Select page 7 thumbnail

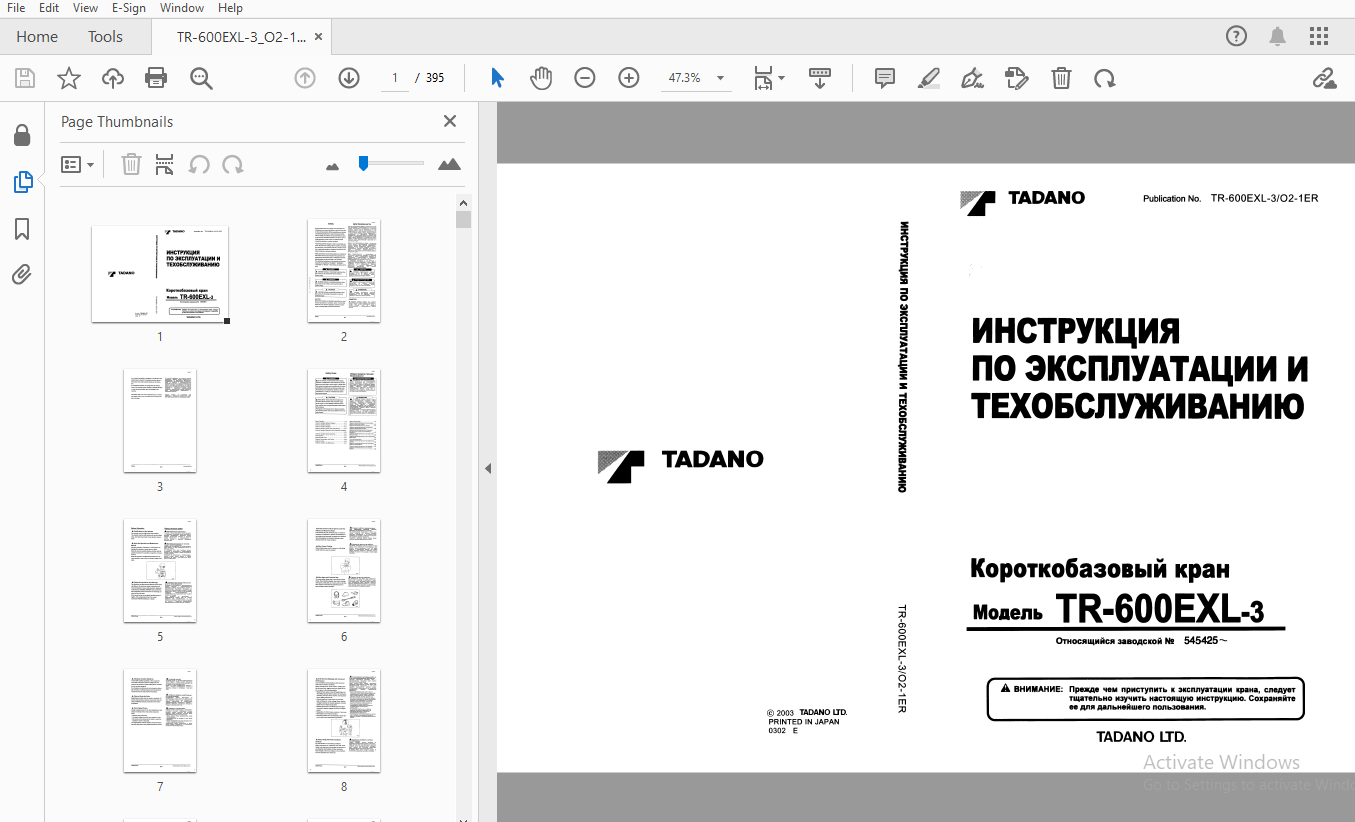click(x=160, y=721)
